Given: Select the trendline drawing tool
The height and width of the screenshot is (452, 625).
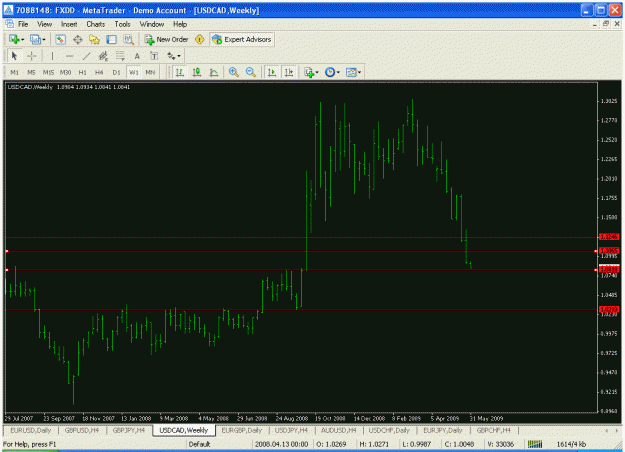Looking at the screenshot, I should 86,56.
